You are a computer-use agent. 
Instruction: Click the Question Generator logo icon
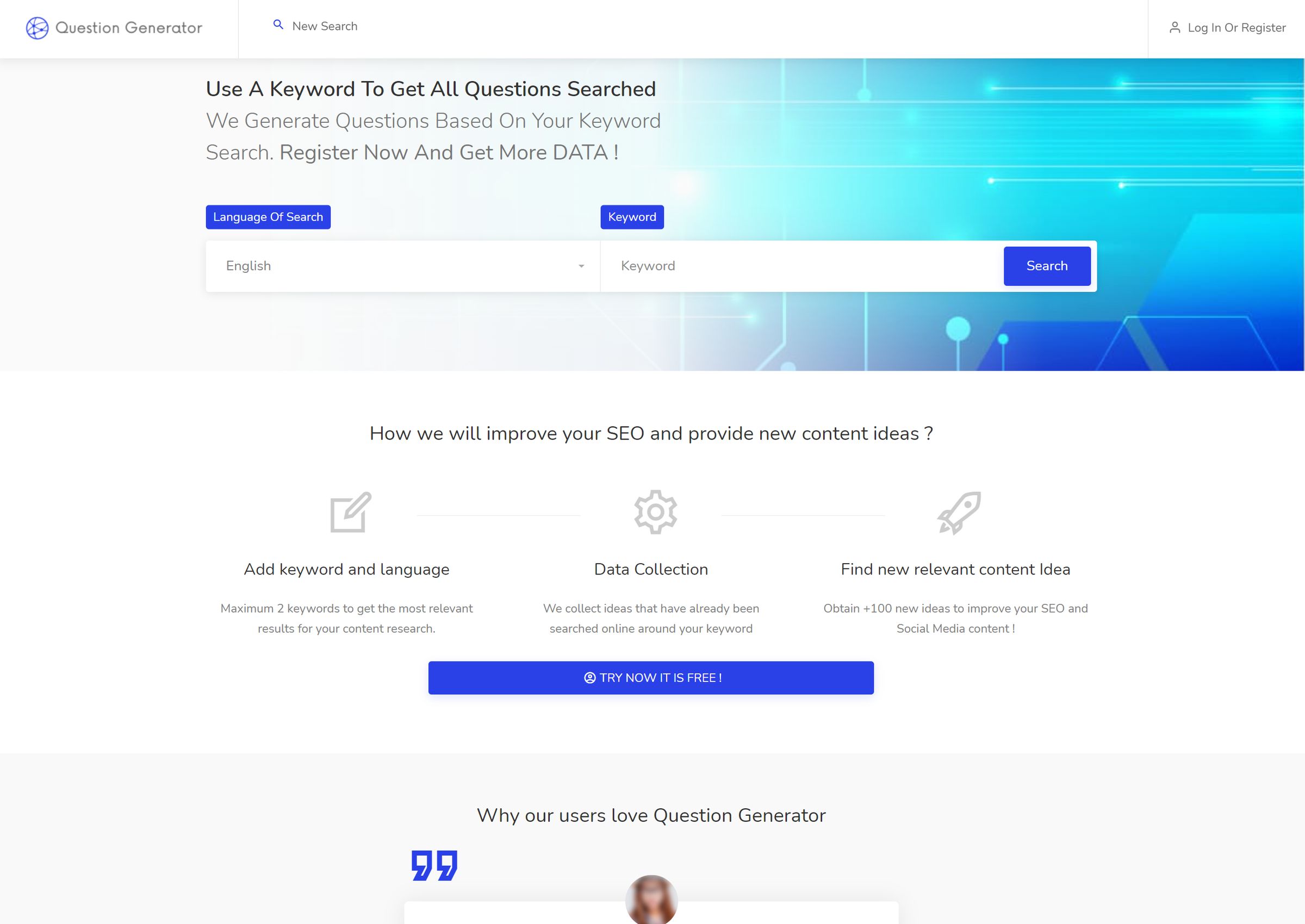click(x=37, y=26)
